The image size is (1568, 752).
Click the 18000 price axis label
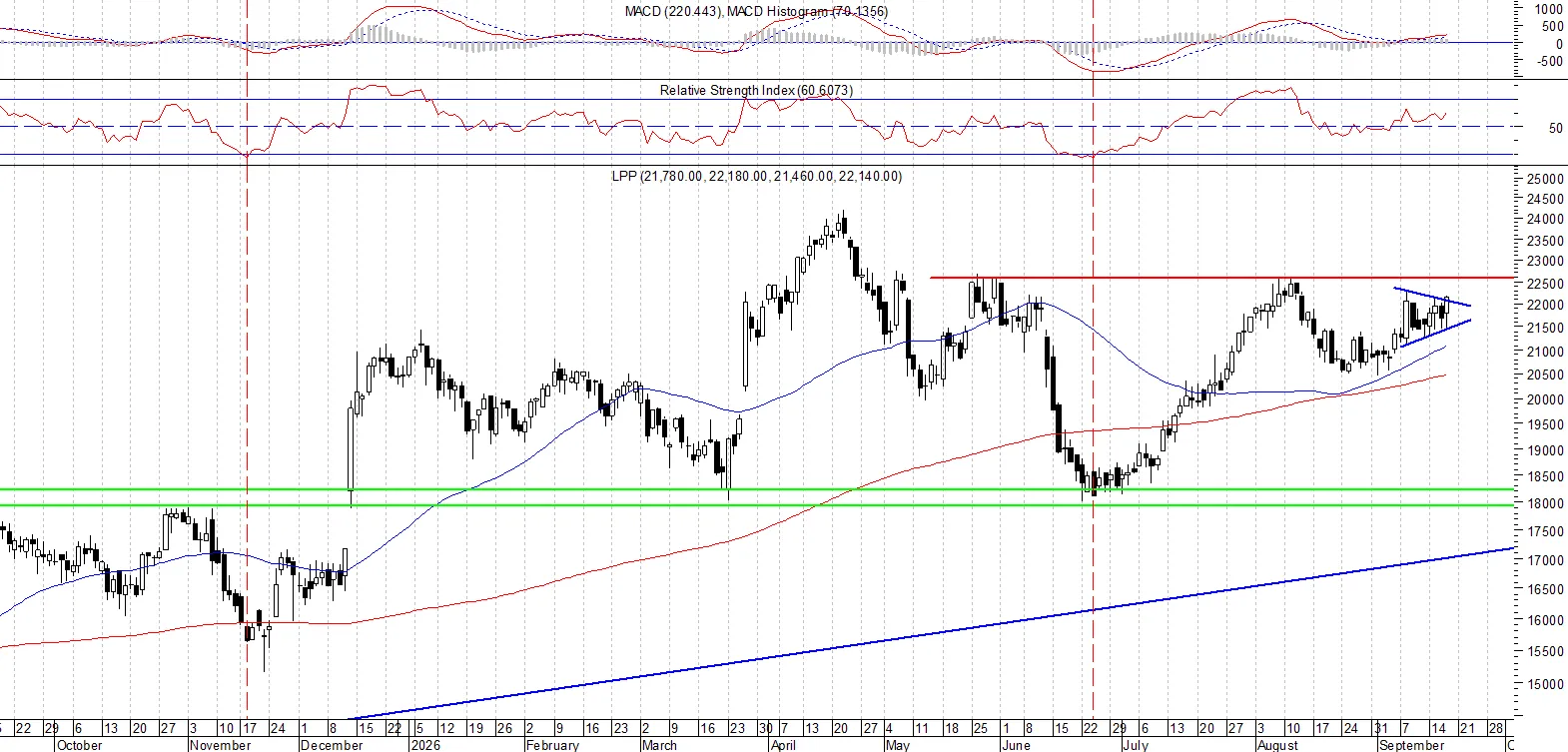click(x=1545, y=504)
